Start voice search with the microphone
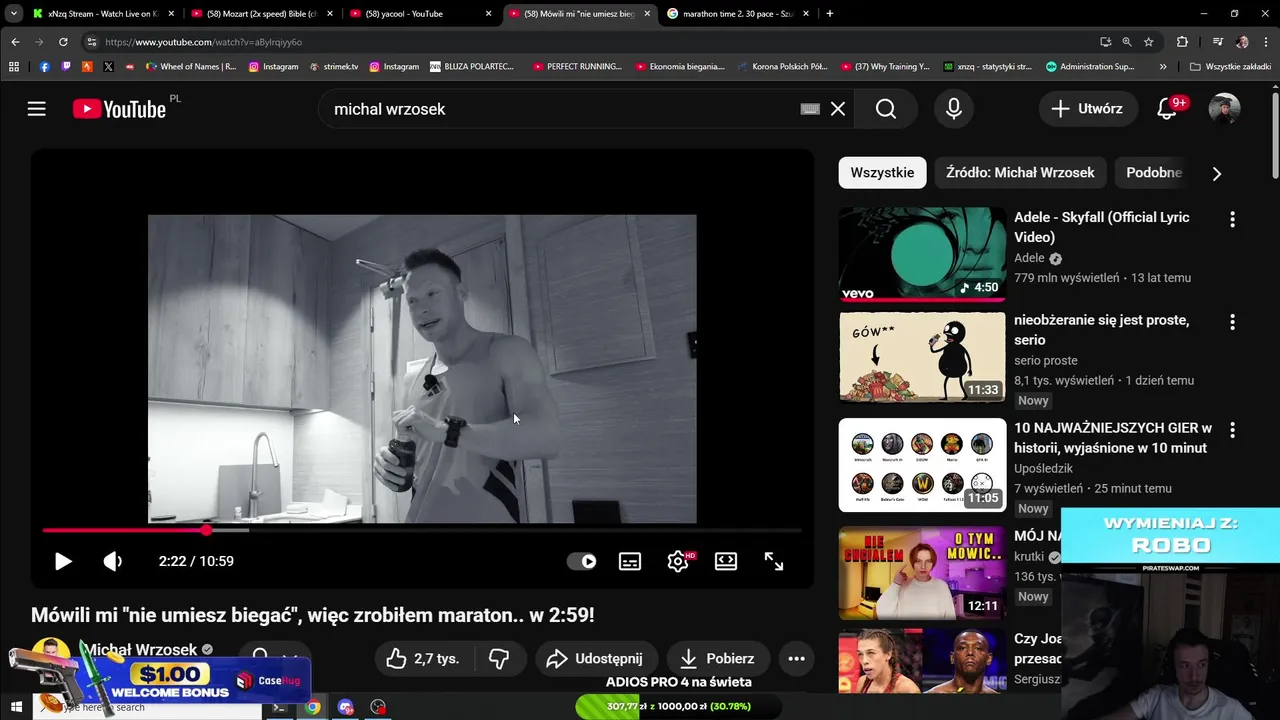The image size is (1280, 720). pyautogui.click(x=954, y=109)
